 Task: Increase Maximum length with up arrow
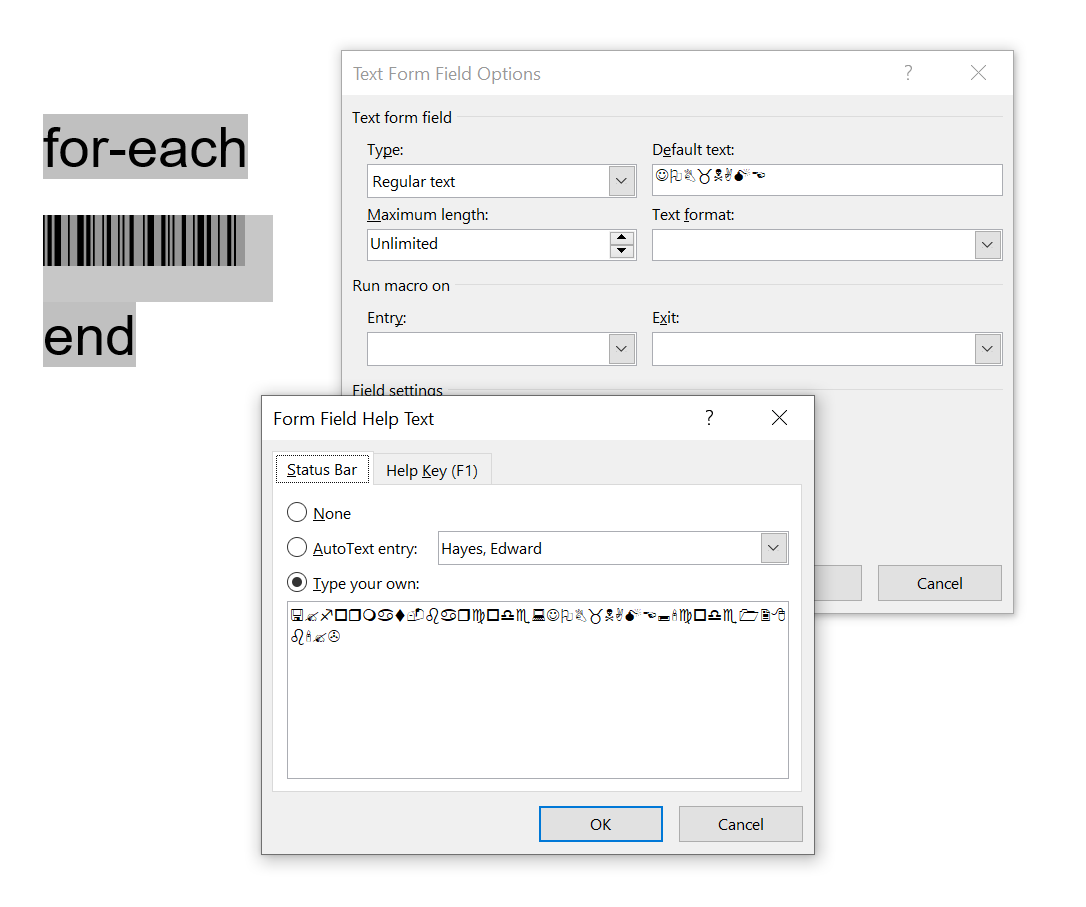point(622,238)
